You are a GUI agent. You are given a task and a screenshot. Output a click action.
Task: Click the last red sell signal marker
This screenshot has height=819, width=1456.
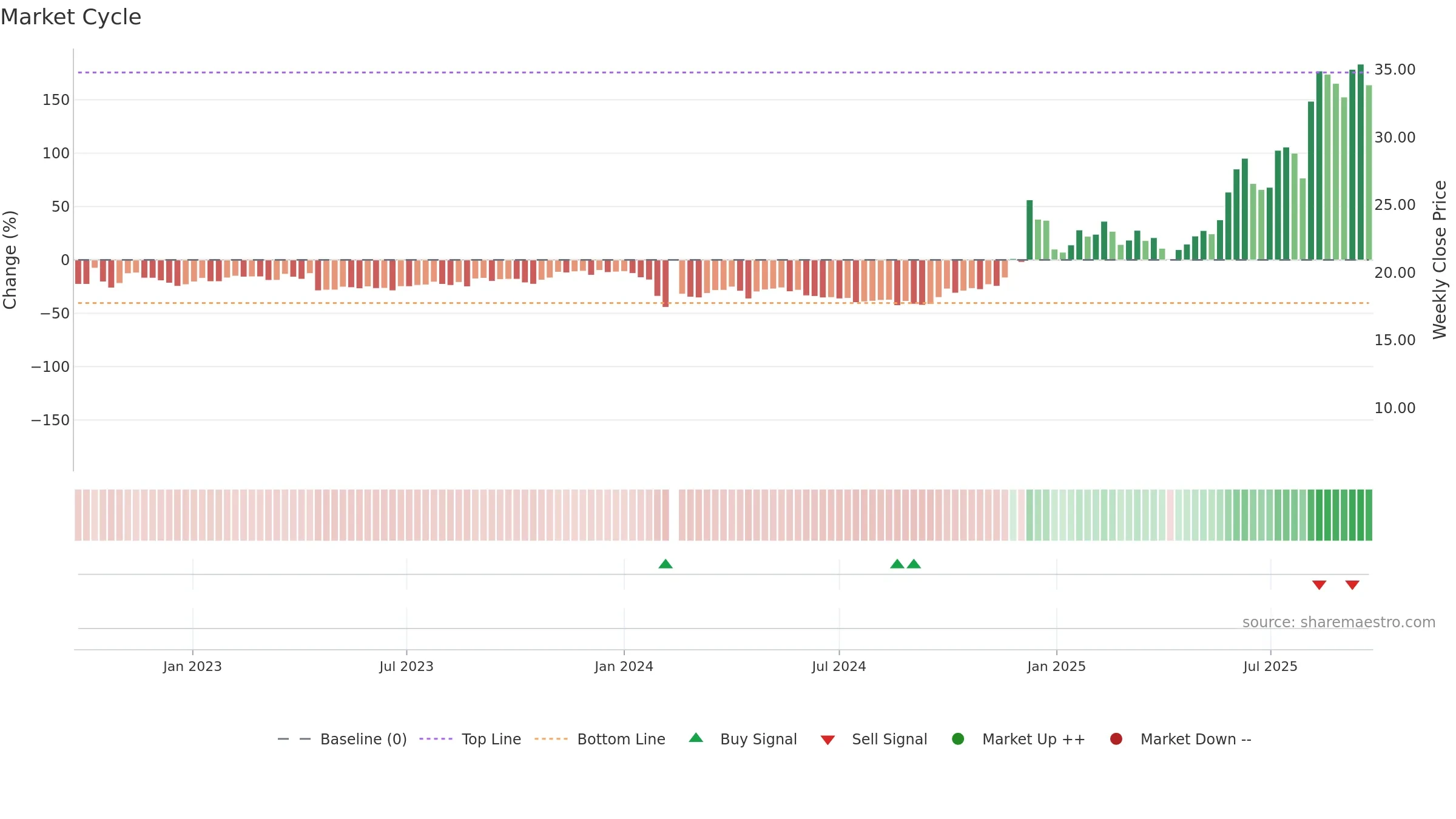[1352, 585]
